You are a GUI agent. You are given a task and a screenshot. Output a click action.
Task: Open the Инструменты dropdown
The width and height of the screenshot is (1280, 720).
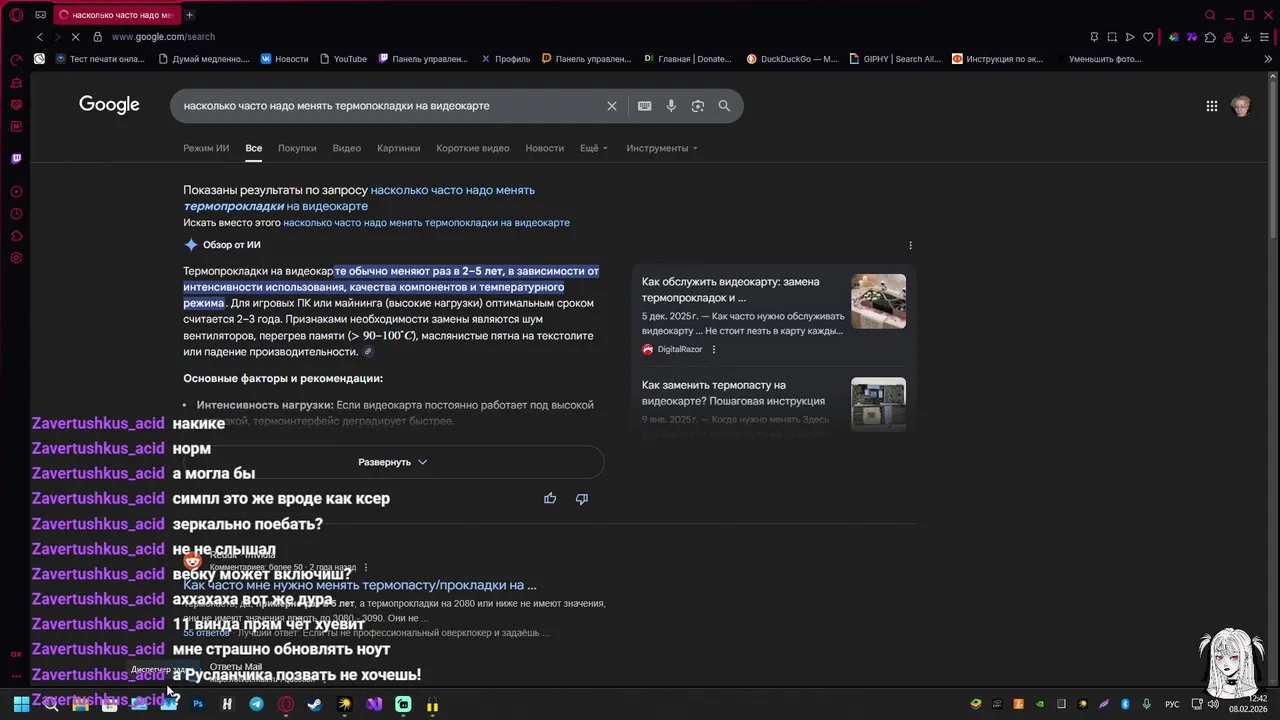662,148
